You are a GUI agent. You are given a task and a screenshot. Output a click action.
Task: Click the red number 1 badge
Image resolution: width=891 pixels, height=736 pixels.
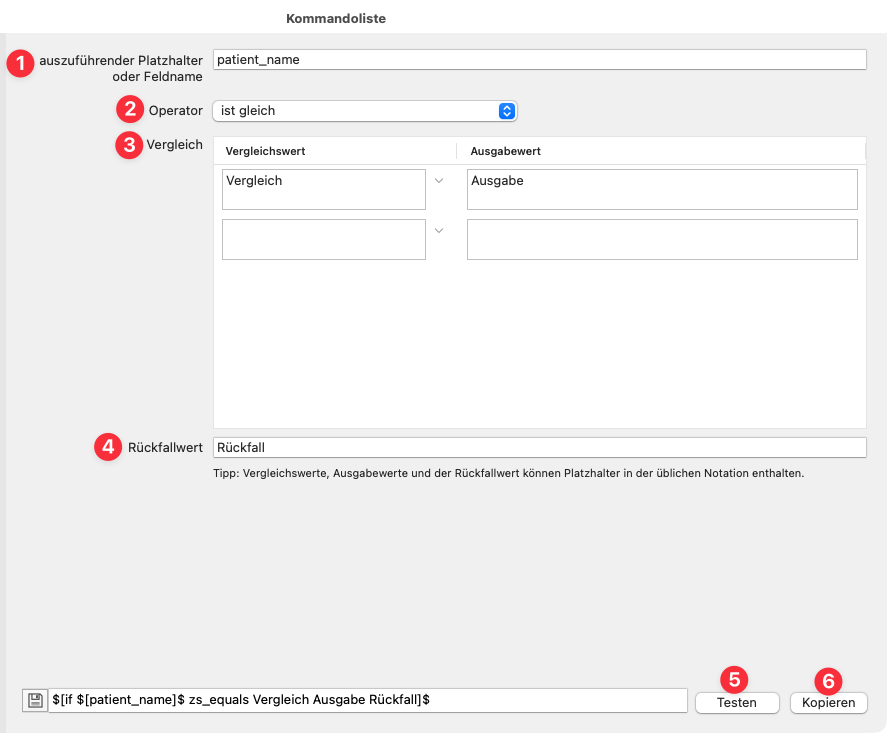click(x=20, y=62)
